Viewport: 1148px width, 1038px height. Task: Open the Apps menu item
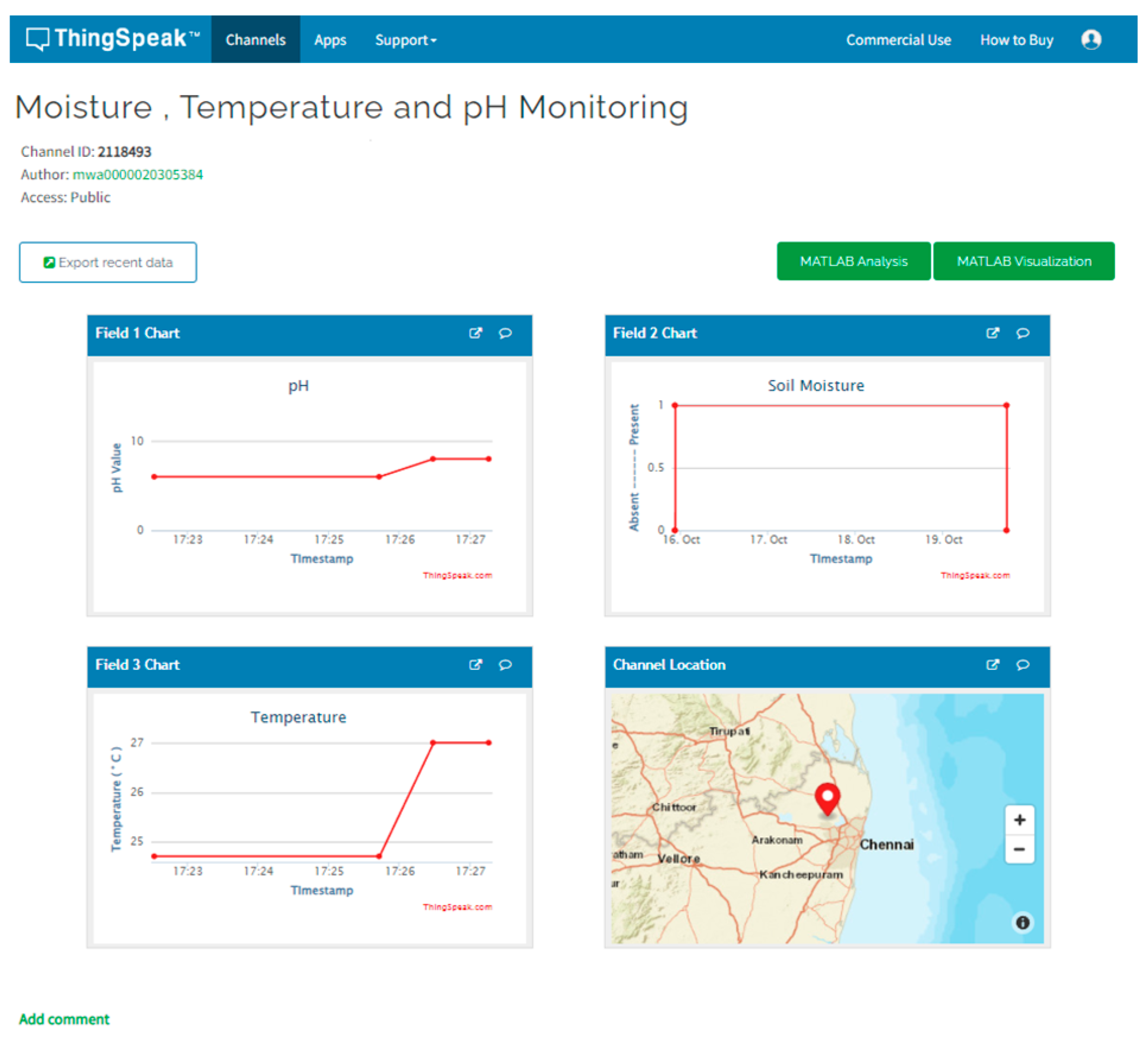[x=330, y=40]
